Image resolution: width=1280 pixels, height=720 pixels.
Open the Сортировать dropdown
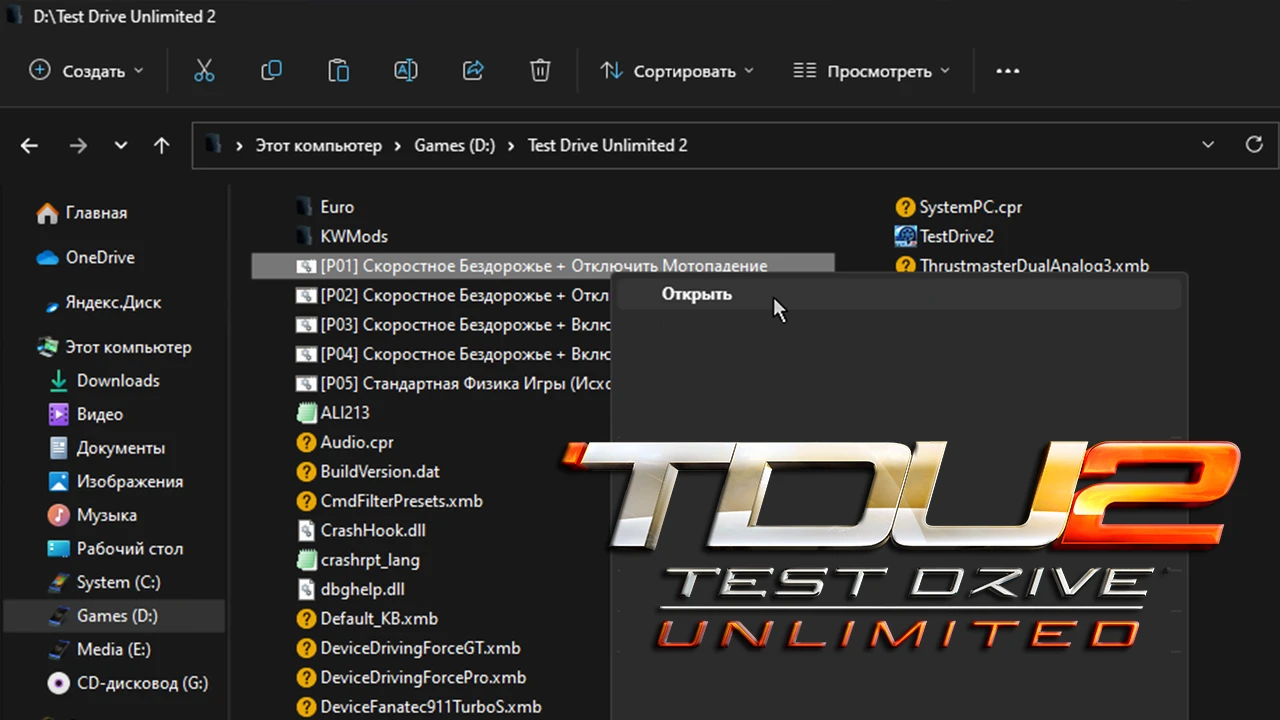(677, 70)
